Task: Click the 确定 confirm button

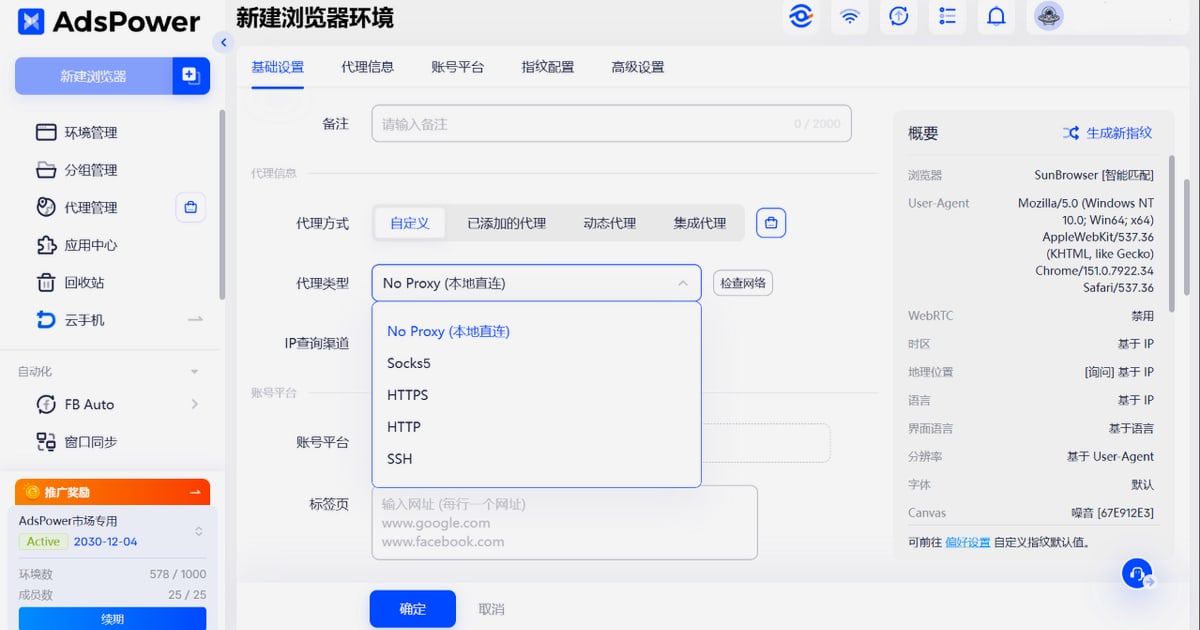Action: 412,609
